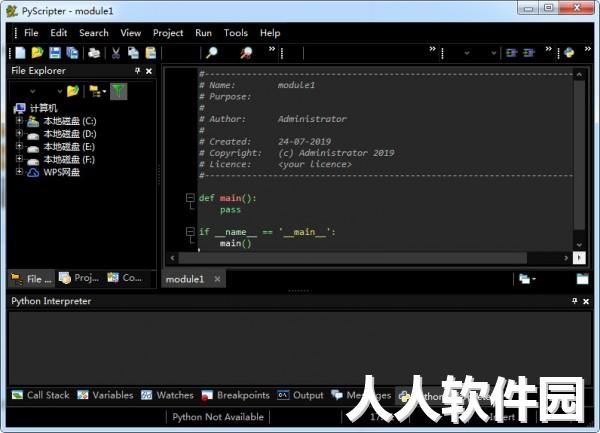Print the current module

pyautogui.click(x=94, y=53)
